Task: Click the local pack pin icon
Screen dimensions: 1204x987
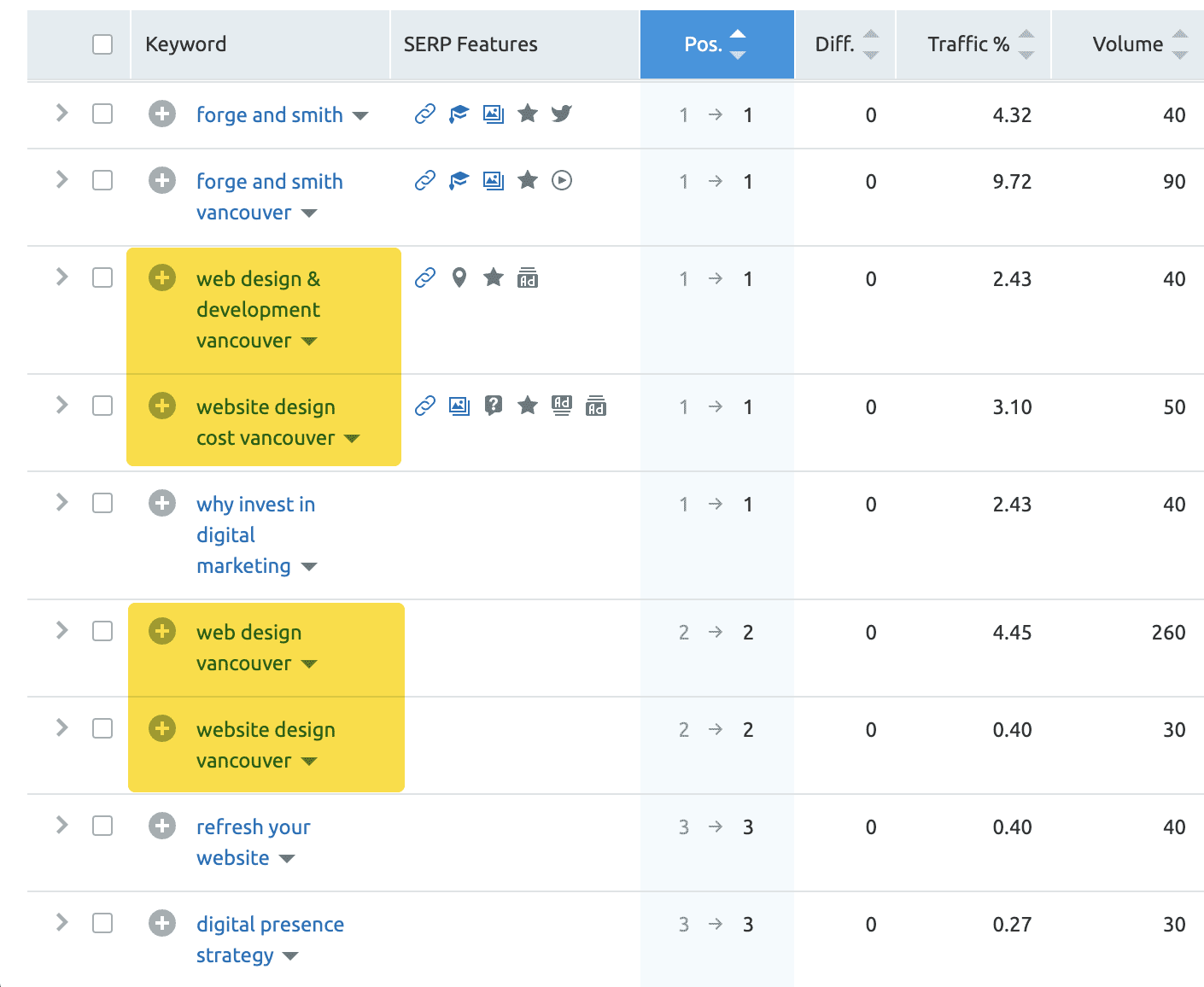Action: [459, 277]
